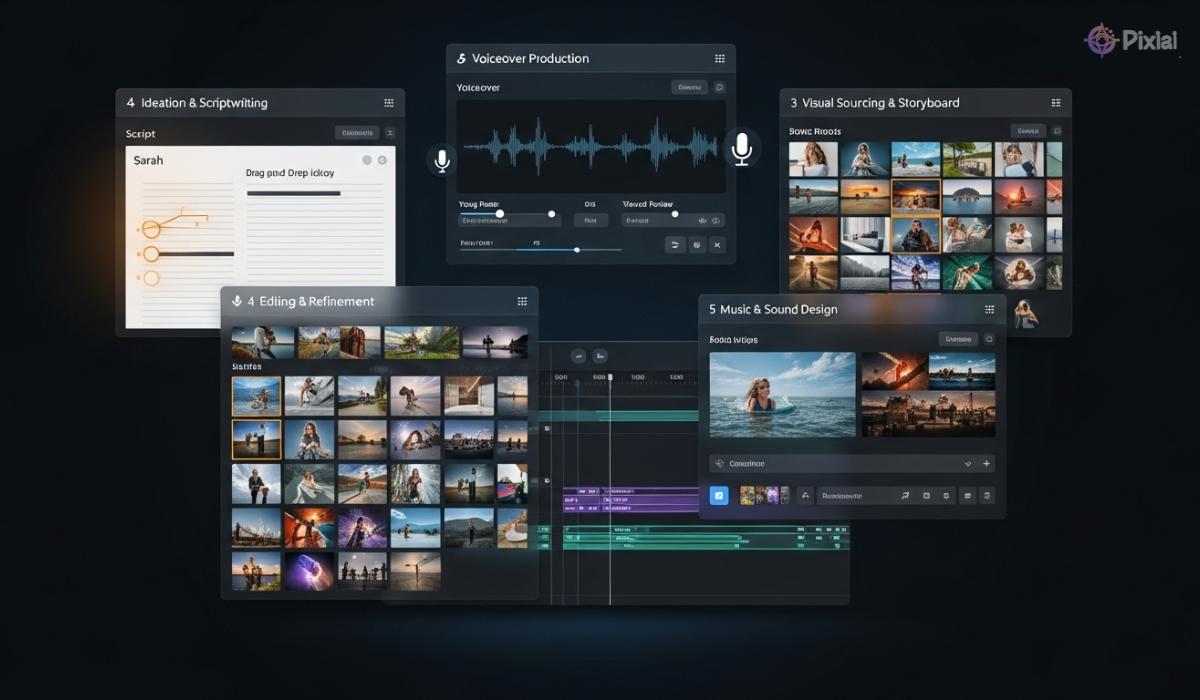The width and height of the screenshot is (1200, 700).
Task: Click the button right of the Voiceover label
Action: point(689,88)
